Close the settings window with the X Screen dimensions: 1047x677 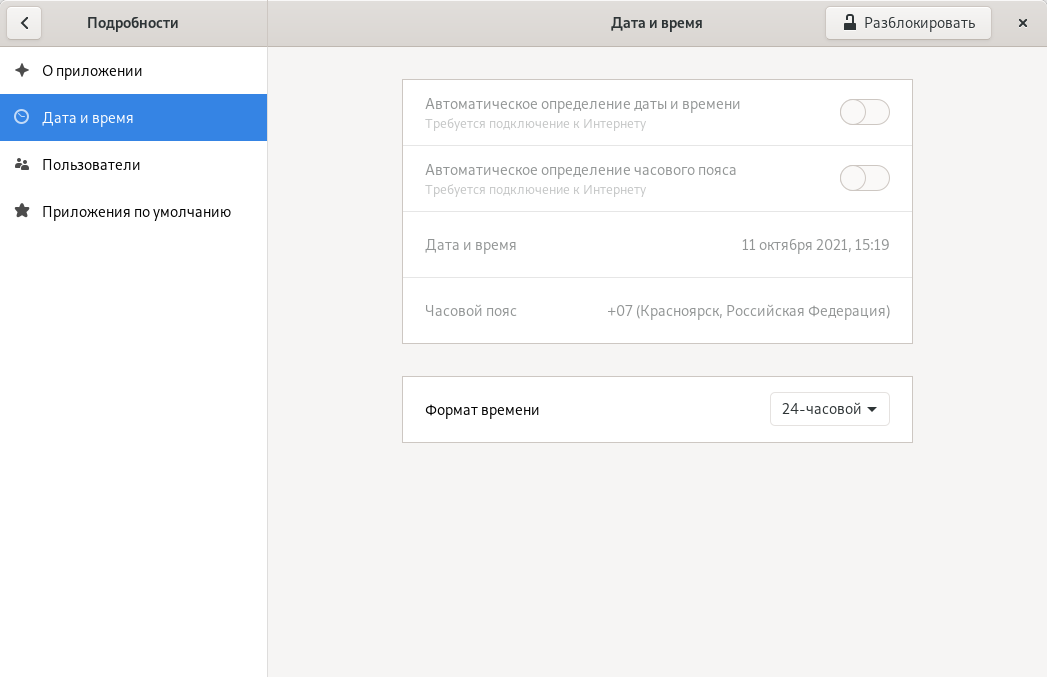click(x=1022, y=22)
